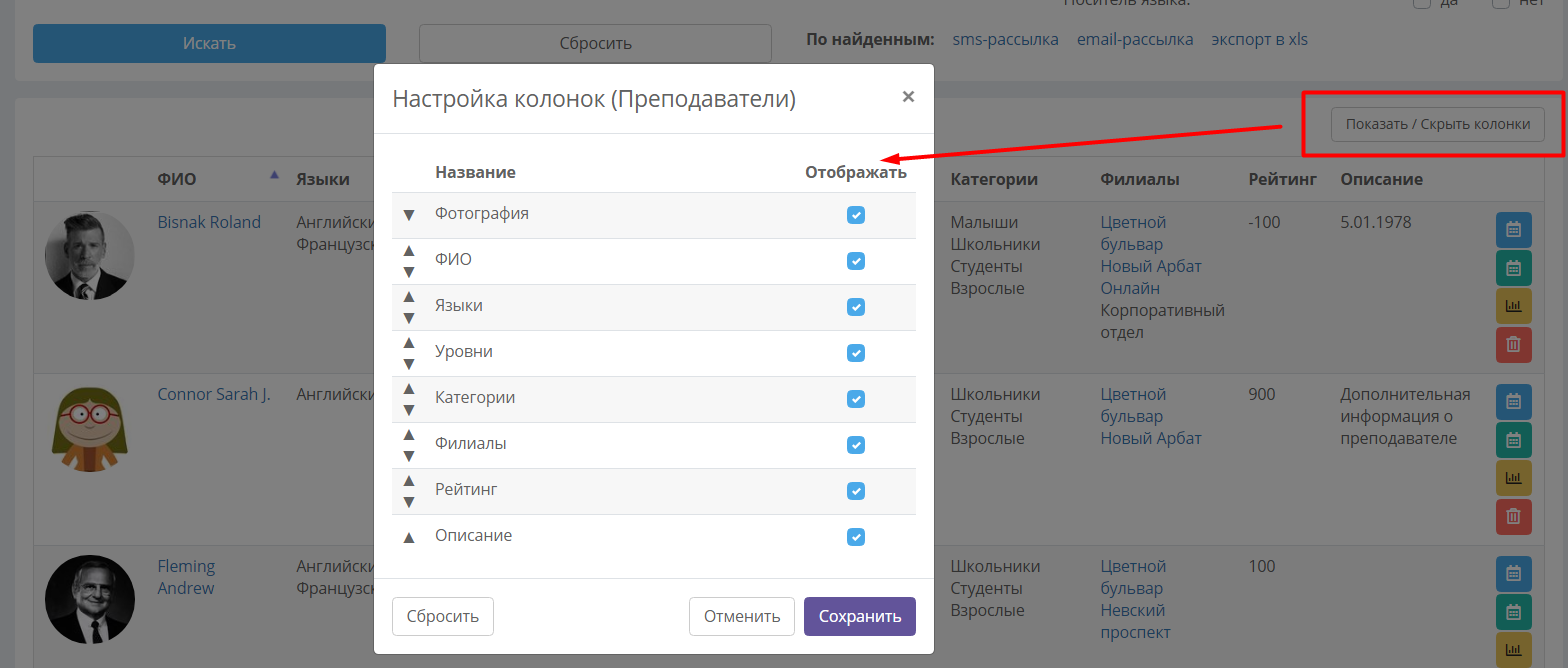Move Фотография row down with arrow
This screenshot has width=1568, height=668.
pyautogui.click(x=408, y=215)
